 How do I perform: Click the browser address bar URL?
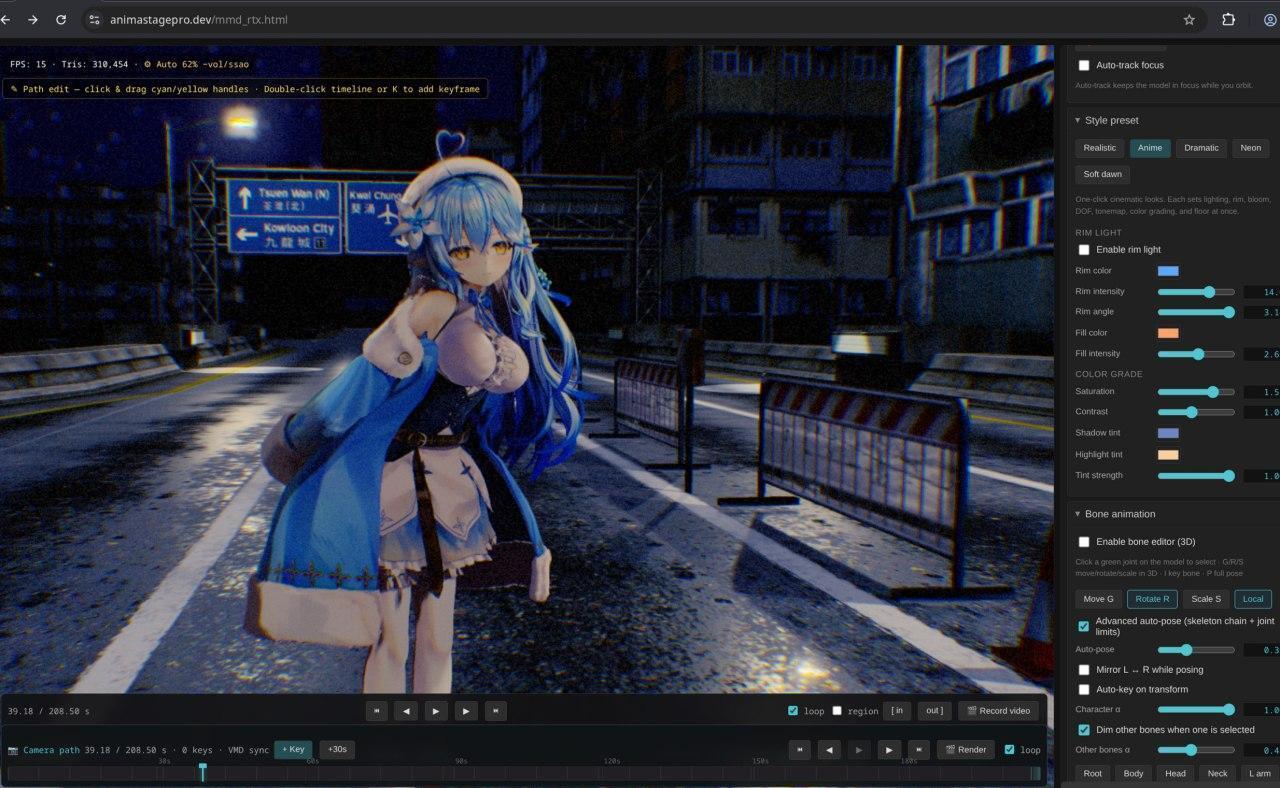[199, 19]
